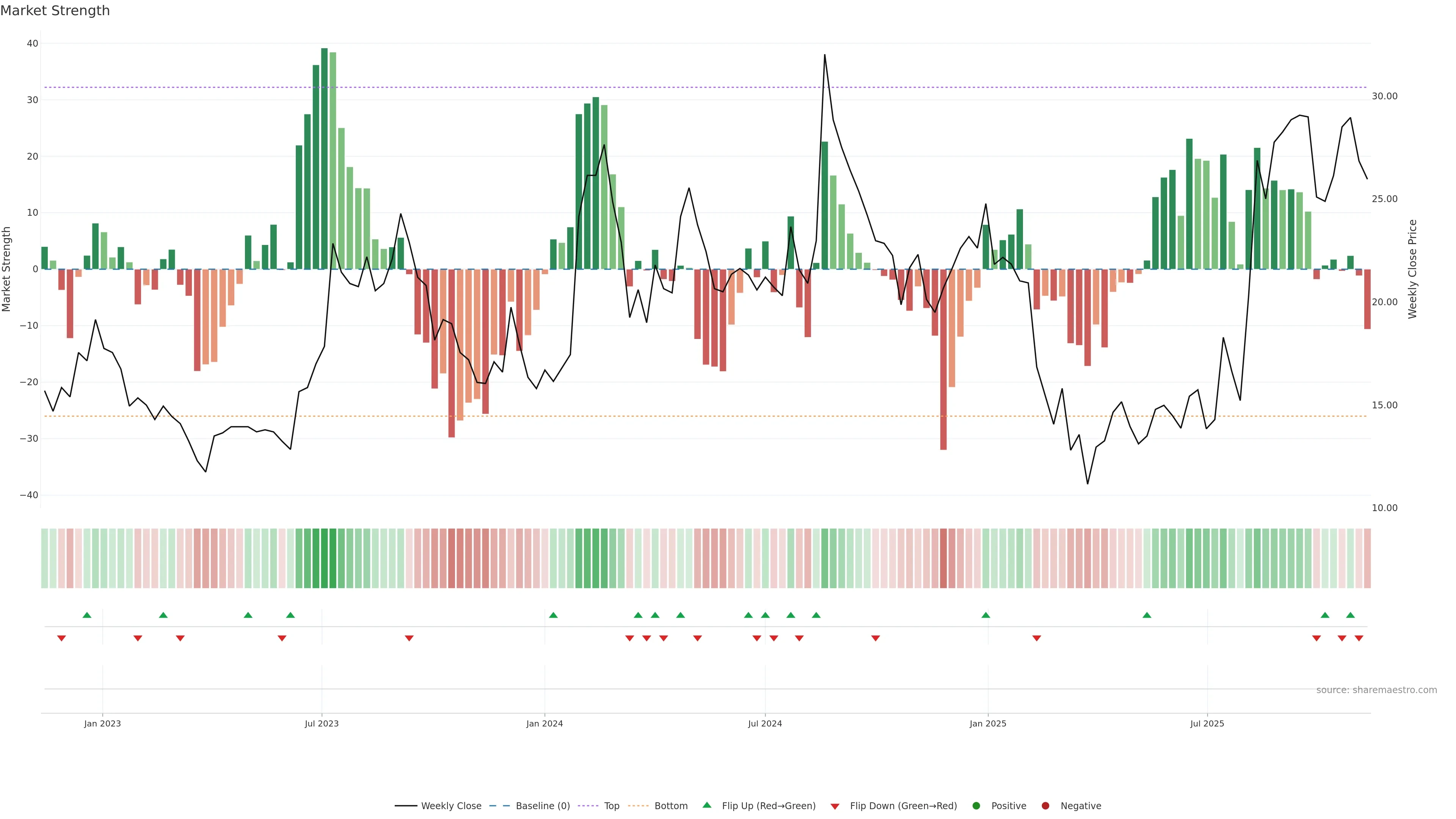Click the Flip Up triangle nearest Jan 2024

[553, 615]
